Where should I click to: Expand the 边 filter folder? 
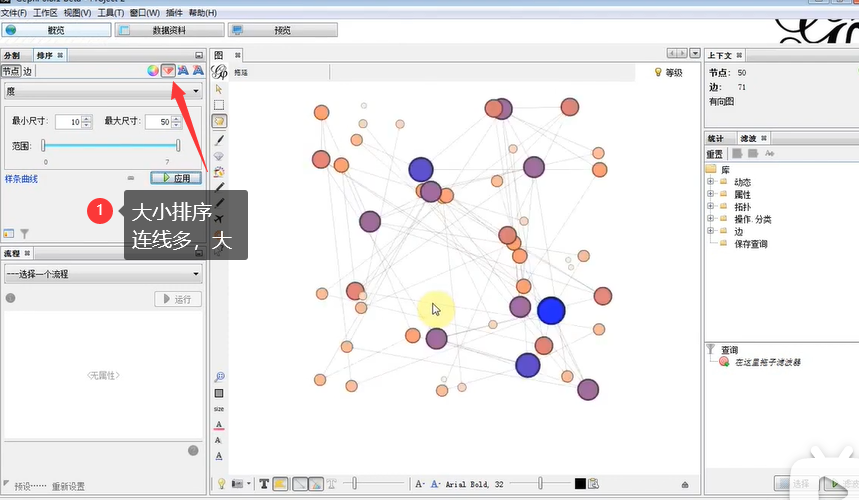[711, 231]
